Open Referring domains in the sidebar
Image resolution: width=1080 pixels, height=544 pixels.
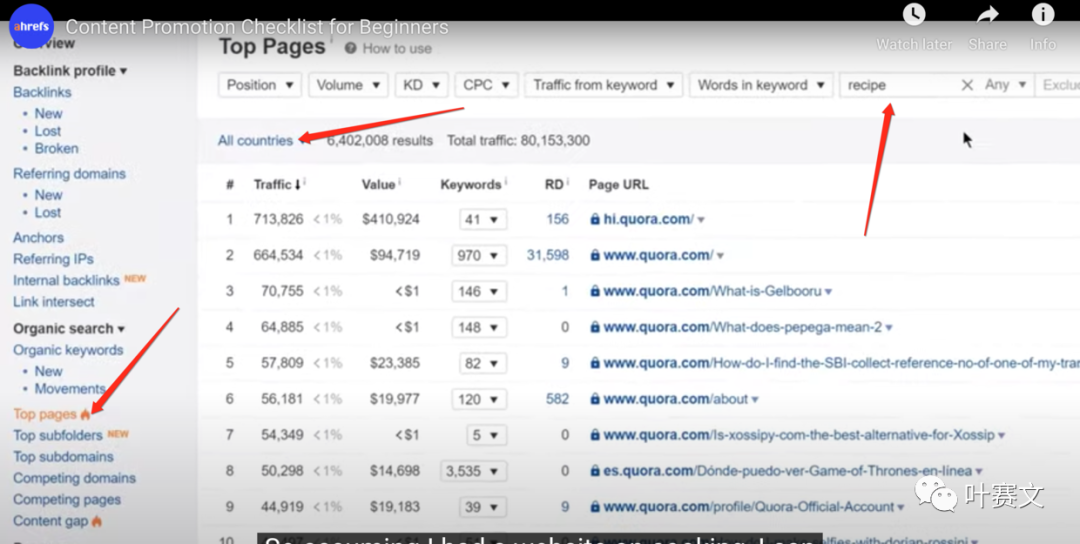coord(70,174)
